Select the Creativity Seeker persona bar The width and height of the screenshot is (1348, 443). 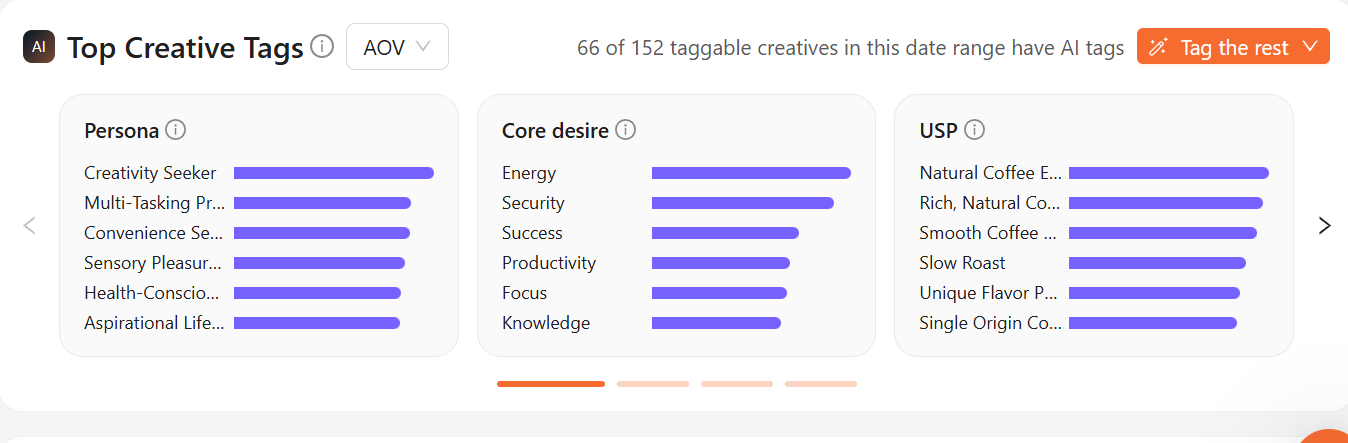pyautogui.click(x=334, y=173)
